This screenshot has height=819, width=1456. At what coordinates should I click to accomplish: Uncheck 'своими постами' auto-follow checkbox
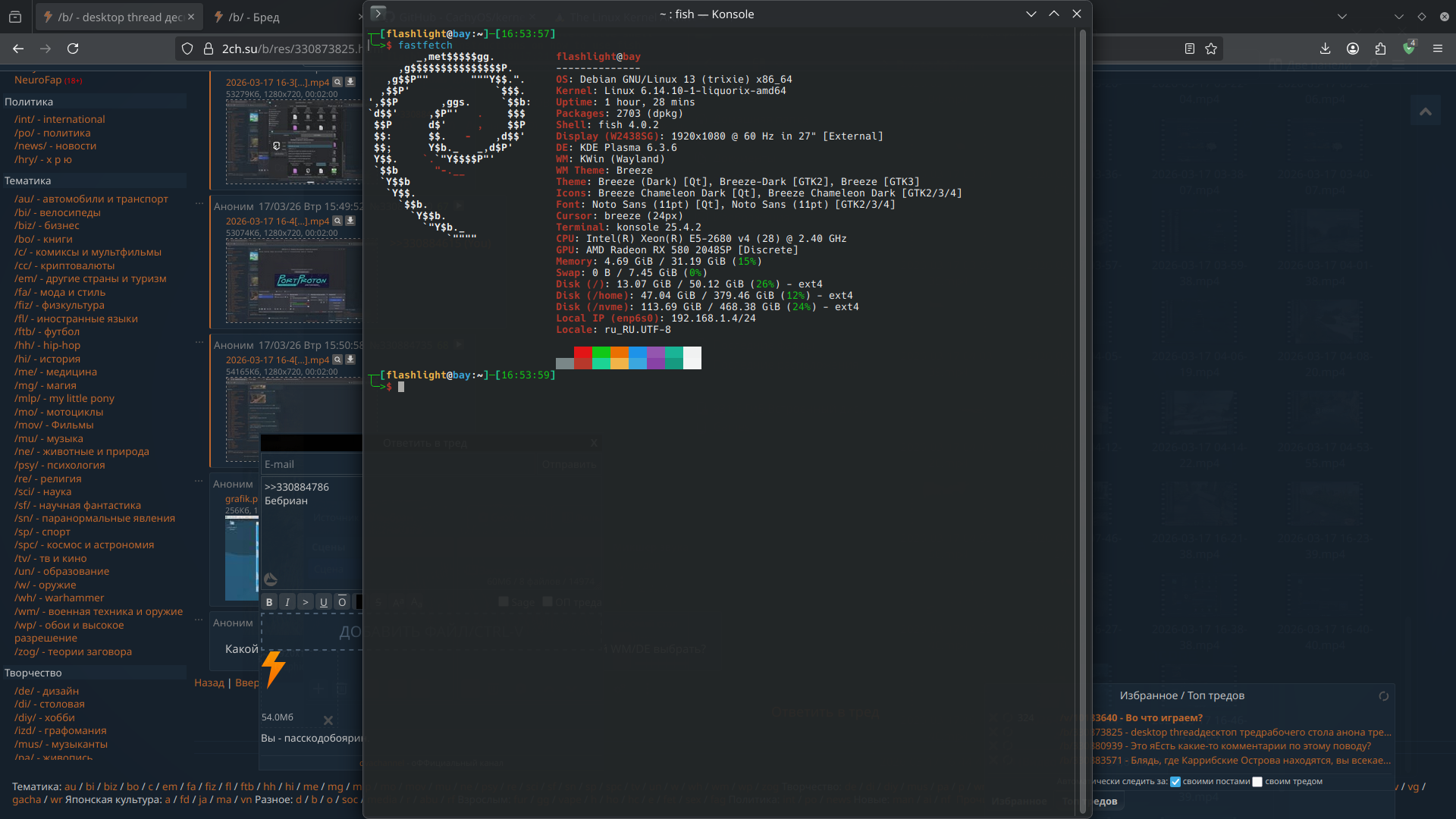point(1175,782)
